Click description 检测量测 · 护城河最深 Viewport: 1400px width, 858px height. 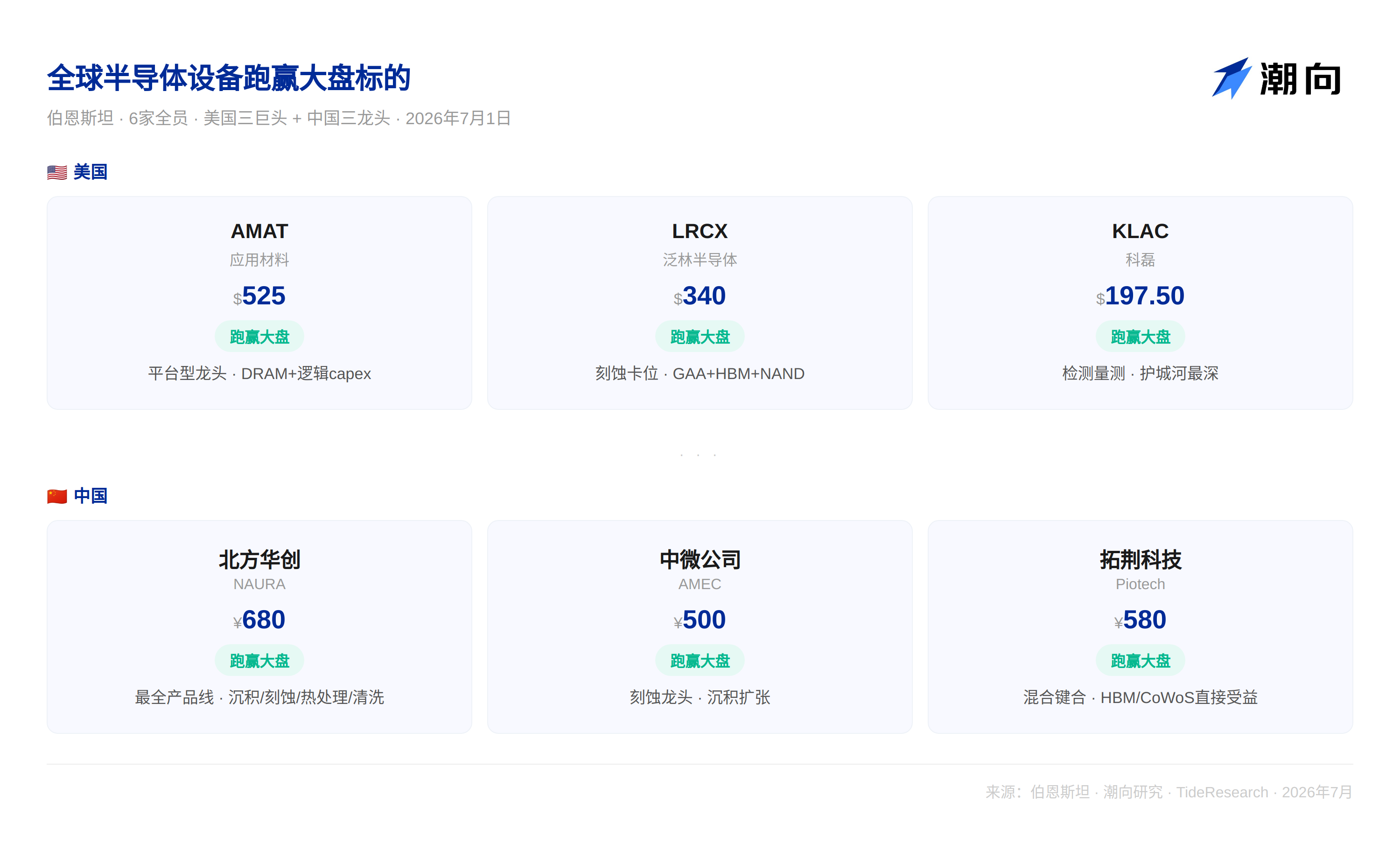click(x=1140, y=373)
